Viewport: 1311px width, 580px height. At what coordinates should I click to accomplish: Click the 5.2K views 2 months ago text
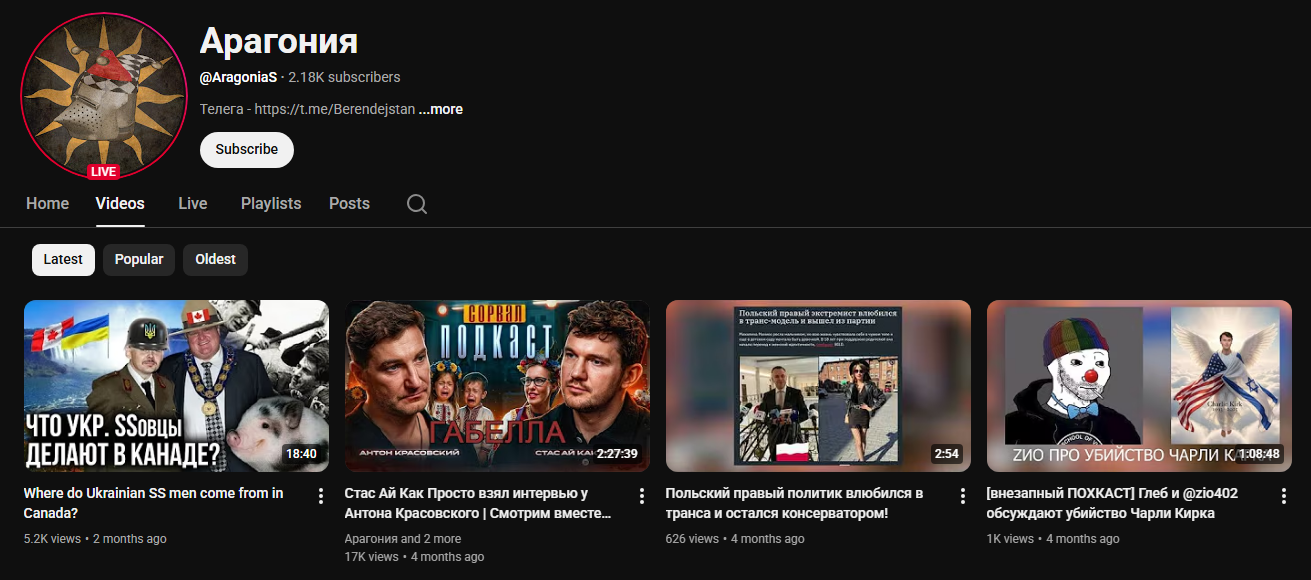pos(95,539)
